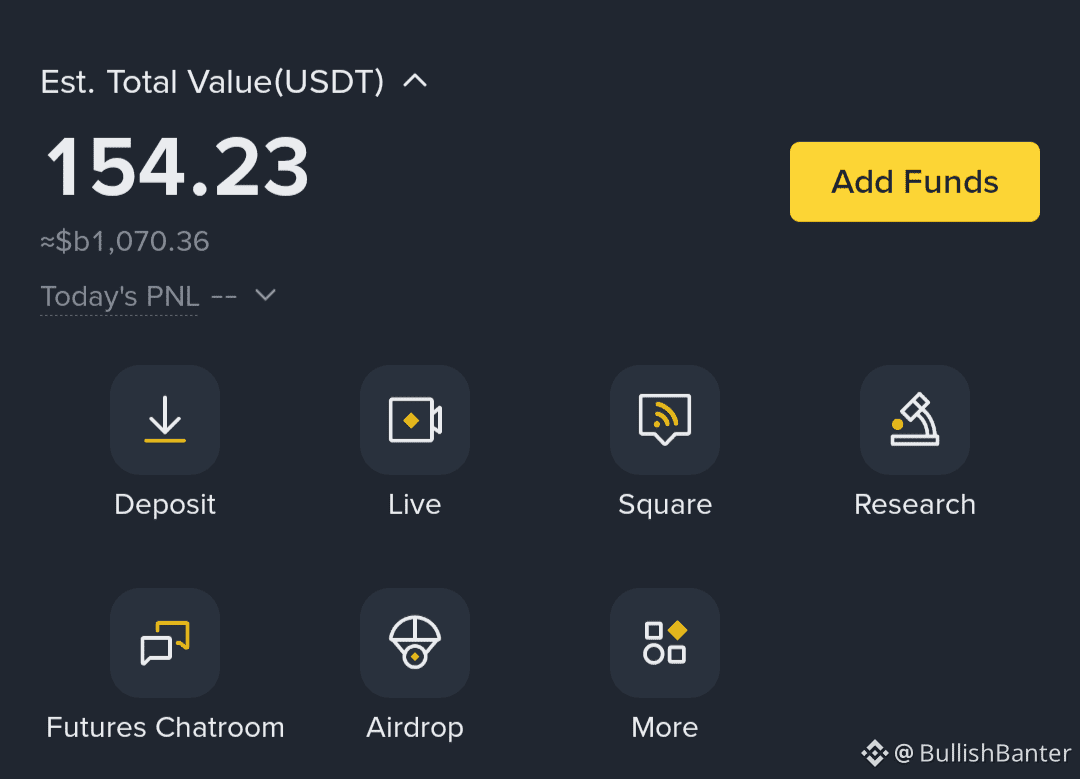Select the Futures Chatroom text label
The width and height of the screenshot is (1080, 779).
click(165, 727)
